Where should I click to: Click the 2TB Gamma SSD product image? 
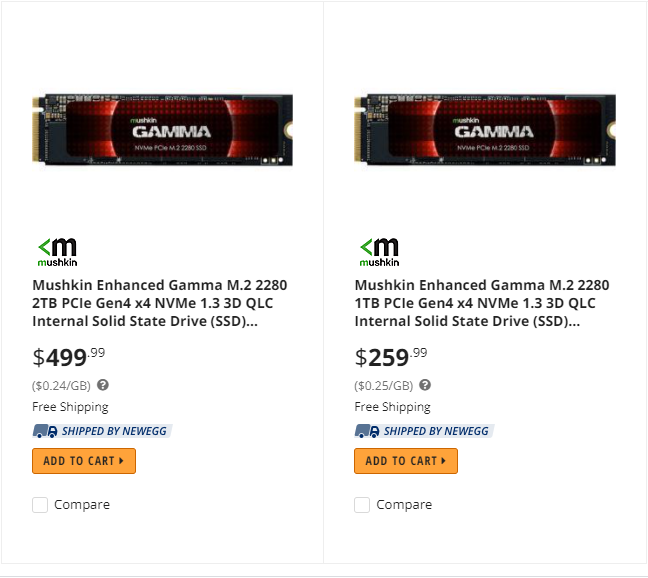(162, 131)
